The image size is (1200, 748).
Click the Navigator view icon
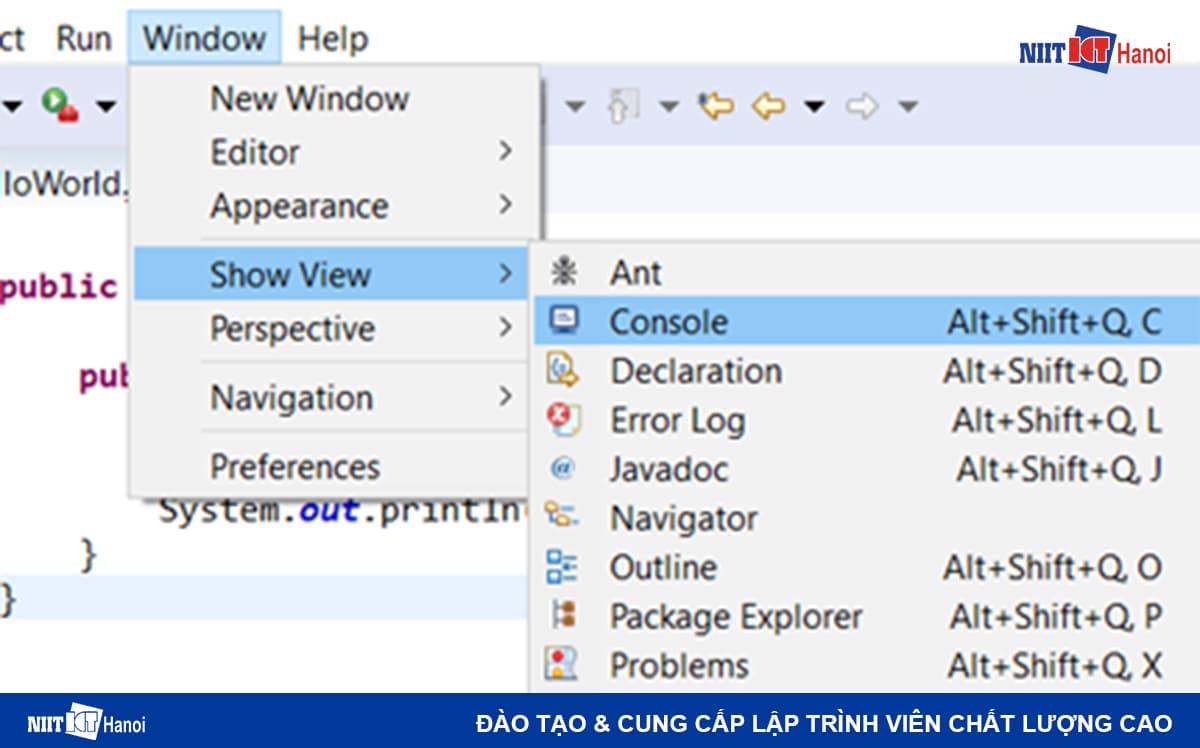click(x=564, y=517)
